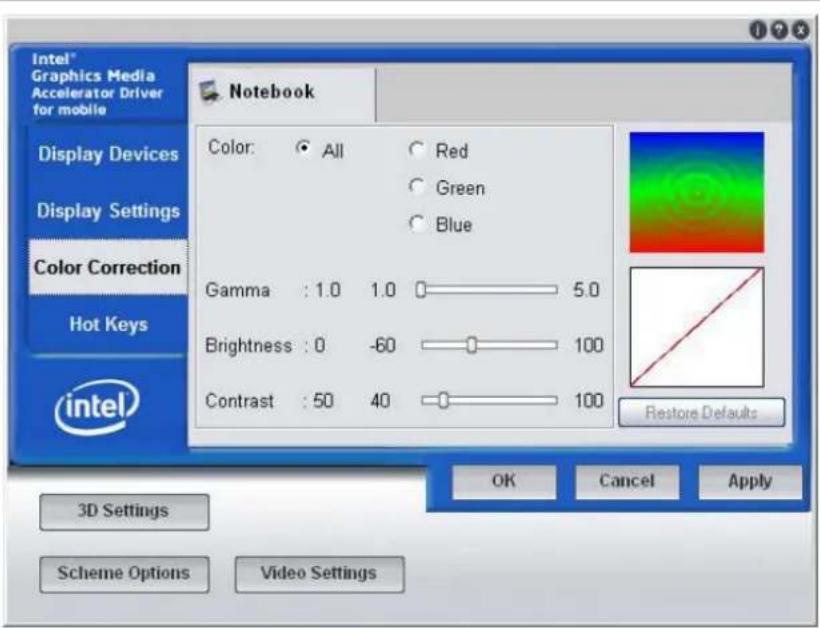The image size is (820, 628).
Task: Click the Brightness slider handle
Action: pyautogui.click(x=471, y=345)
